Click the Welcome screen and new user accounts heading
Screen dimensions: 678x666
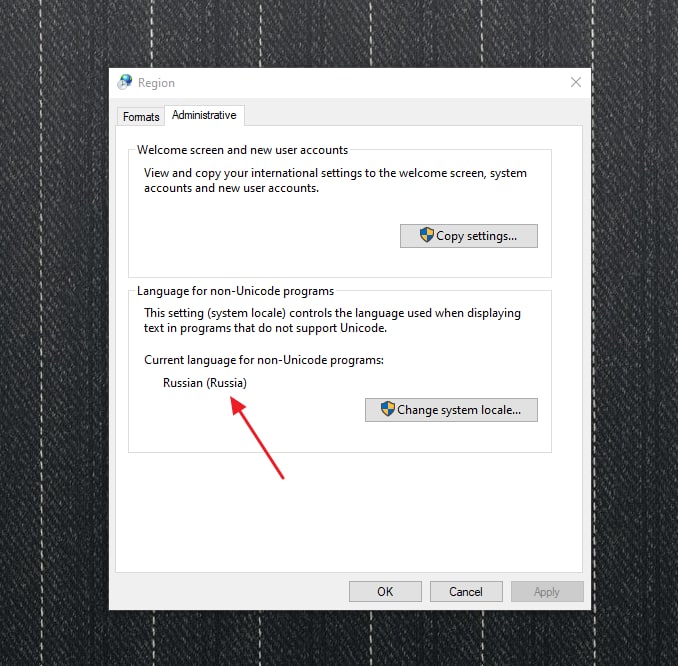coord(242,150)
